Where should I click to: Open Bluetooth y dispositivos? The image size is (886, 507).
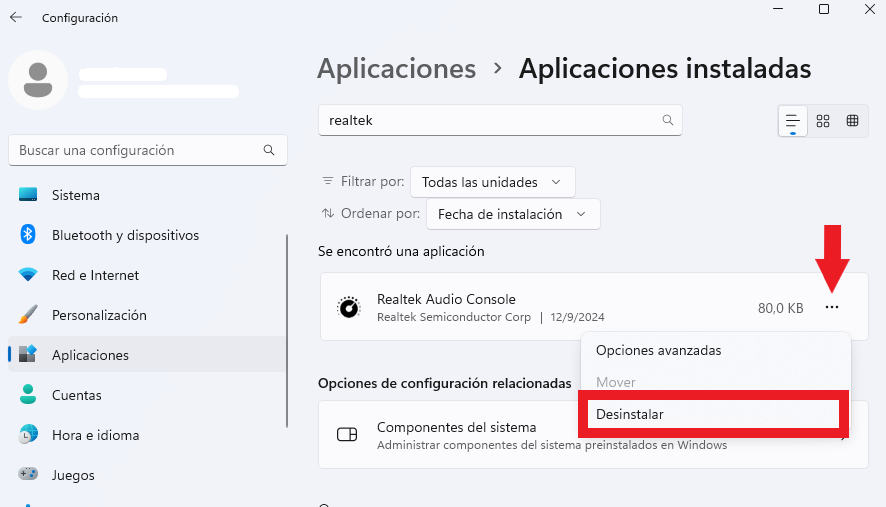147,235
